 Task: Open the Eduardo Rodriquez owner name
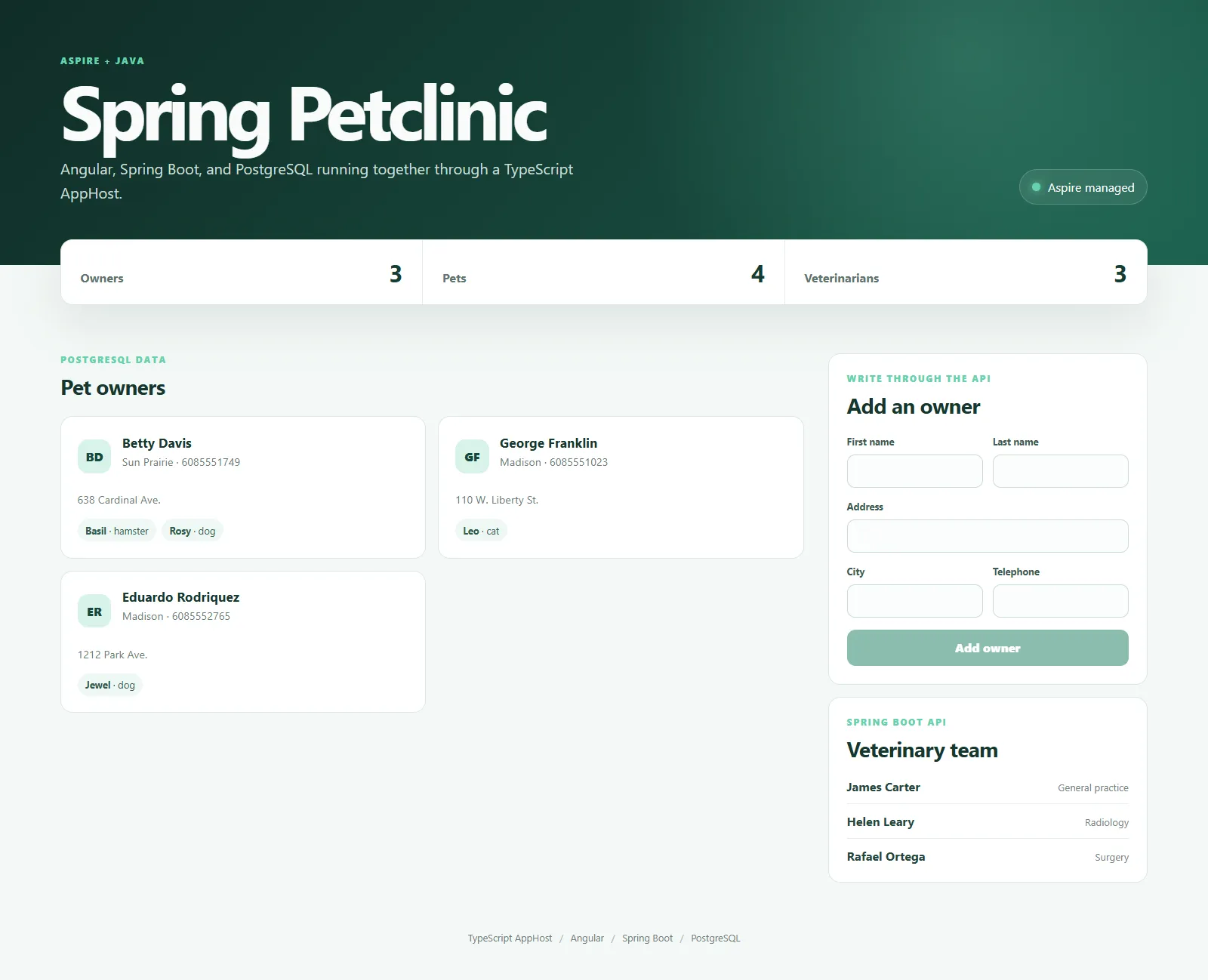pos(180,597)
